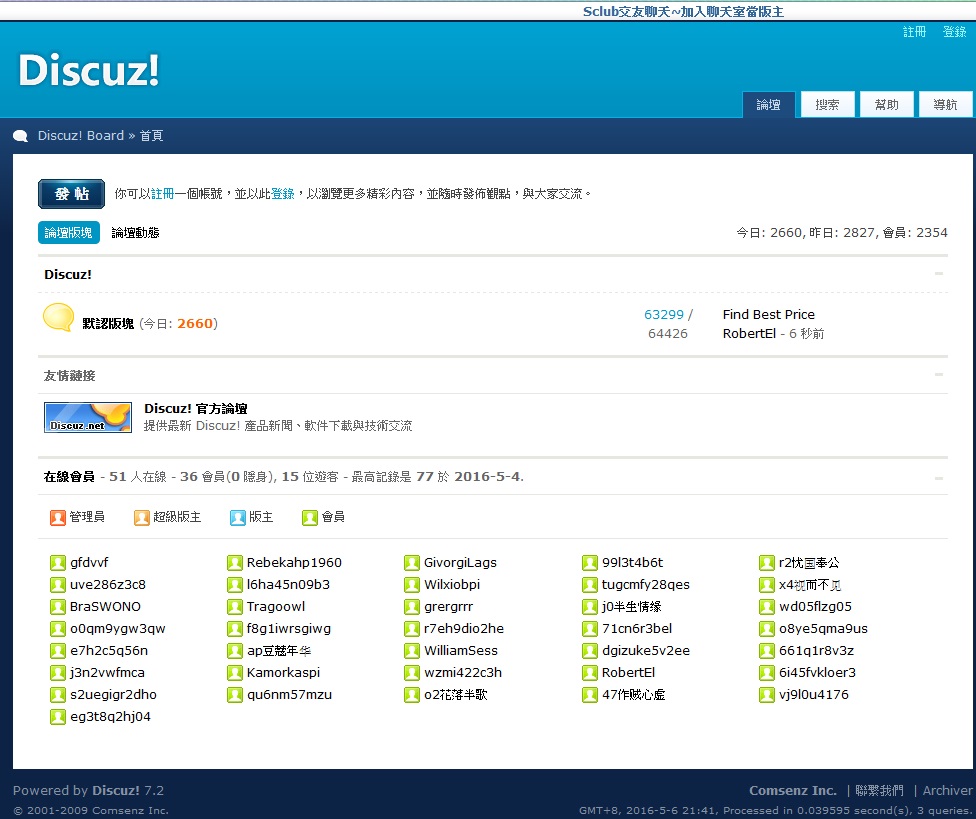The width and height of the screenshot is (976, 819).
Task: Click the Discuz! link in Powered by footer
Action: tap(116, 790)
